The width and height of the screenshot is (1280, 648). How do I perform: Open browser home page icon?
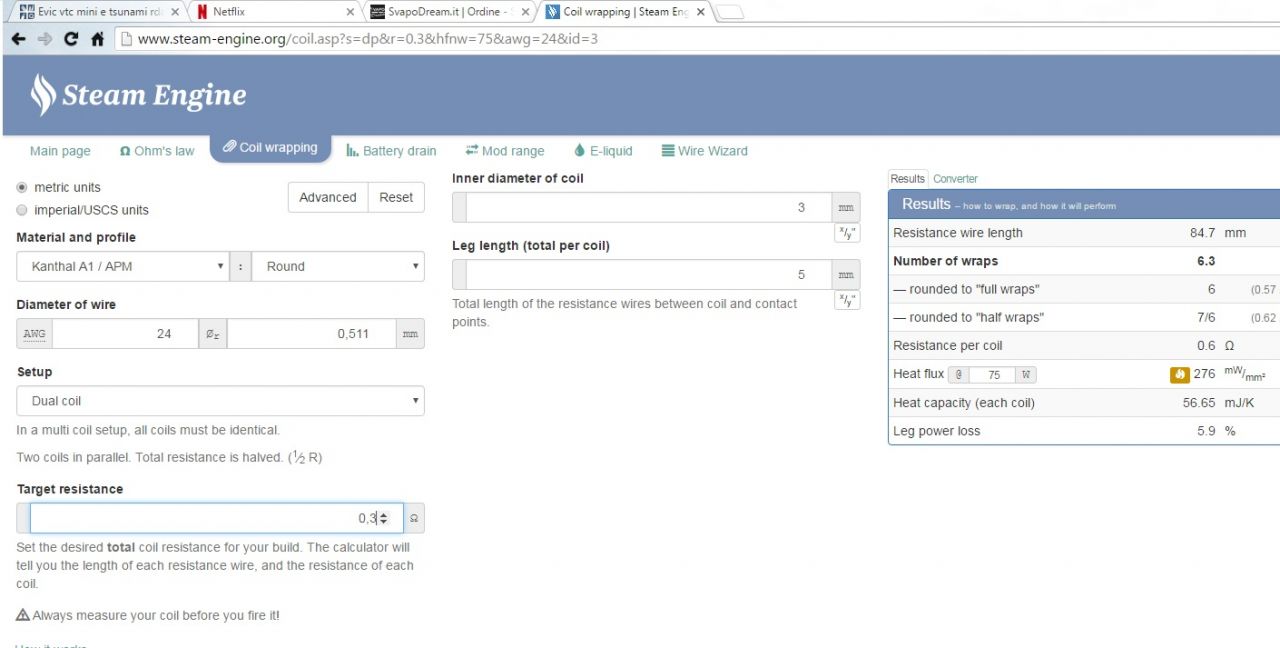pos(97,39)
